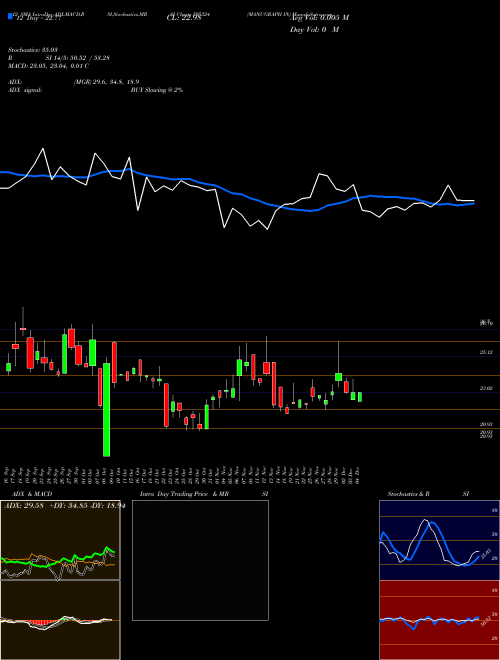
Task: Open the empty Intra Day Trading Price panel
Action: point(200,560)
